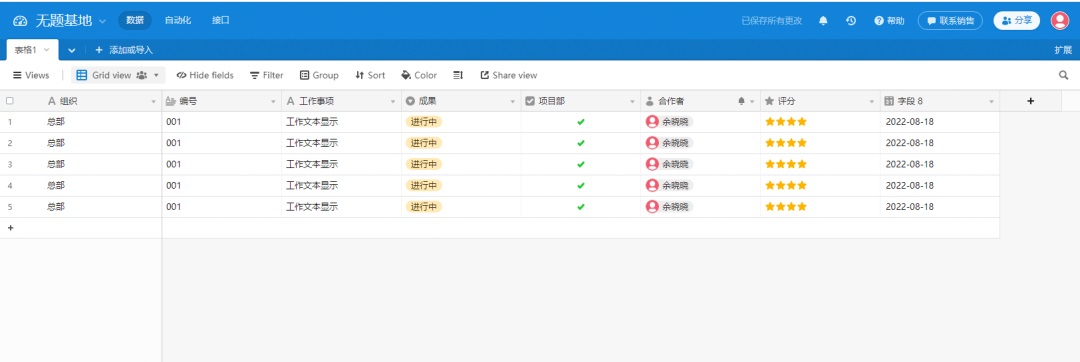Screen dimensions: 1080x362
Task: Click the 进行中 status tag in row 5
Action: click(x=424, y=206)
